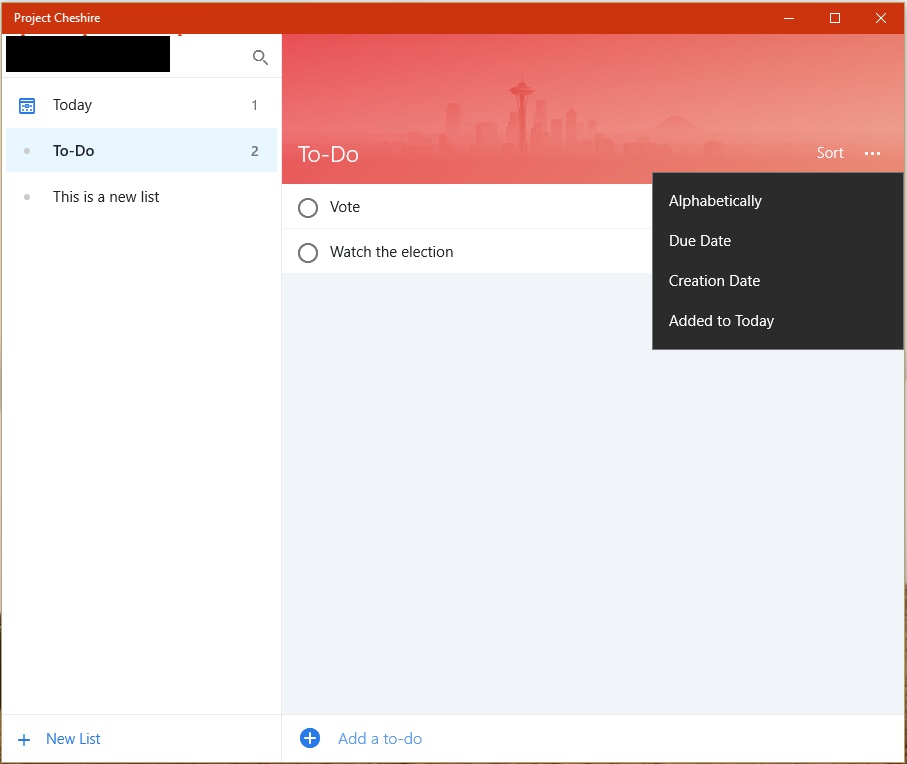Click the blue plus icon beside Add a to-do
This screenshot has height=764, width=907.
(x=309, y=738)
